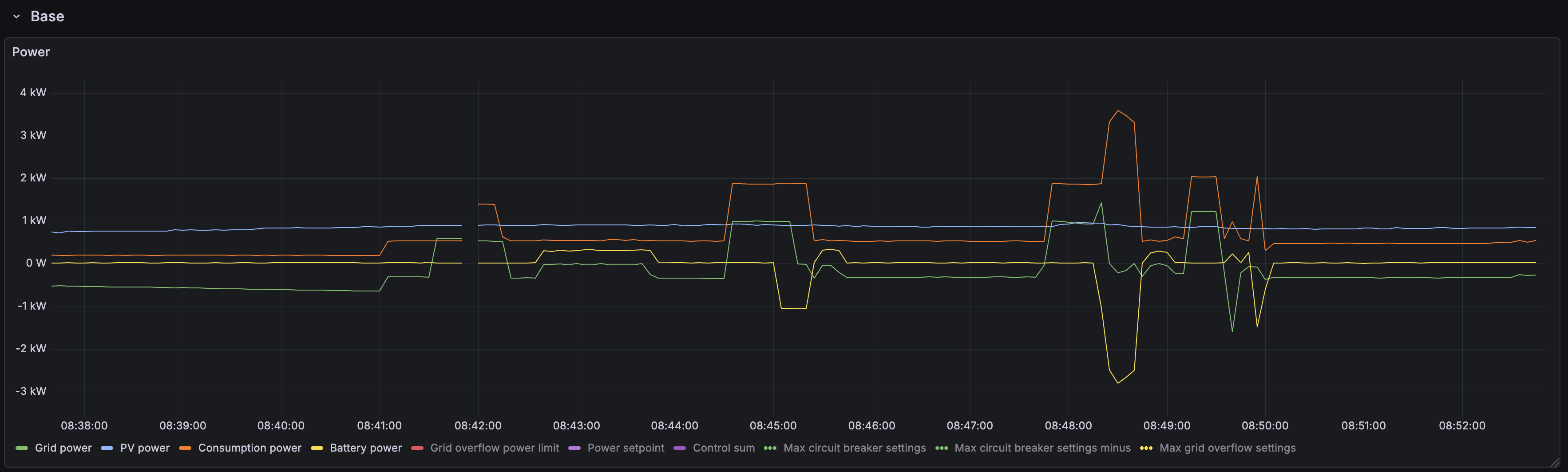
Task: Click blue PV power color swatch
Action: [x=107, y=448]
